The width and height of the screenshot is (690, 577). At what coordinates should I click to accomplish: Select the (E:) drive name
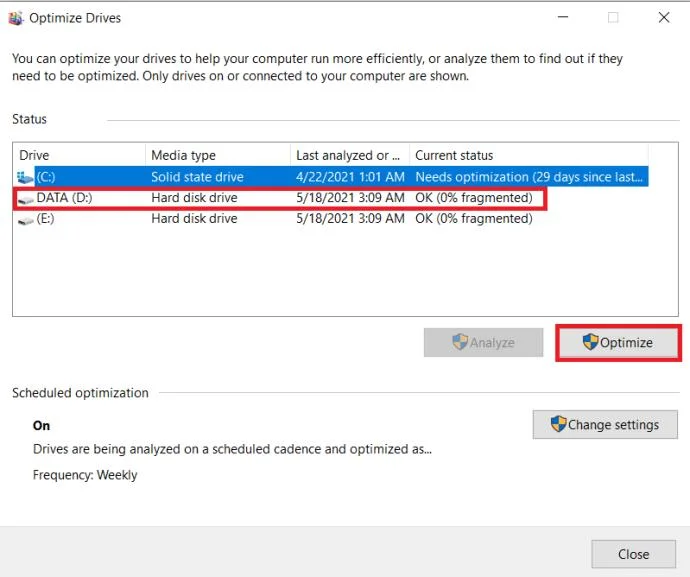45,218
